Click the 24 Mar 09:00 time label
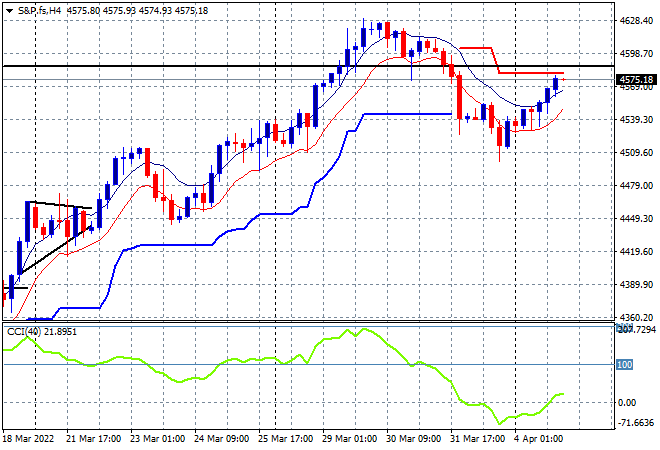This screenshot has width=660, height=450. (x=221, y=439)
